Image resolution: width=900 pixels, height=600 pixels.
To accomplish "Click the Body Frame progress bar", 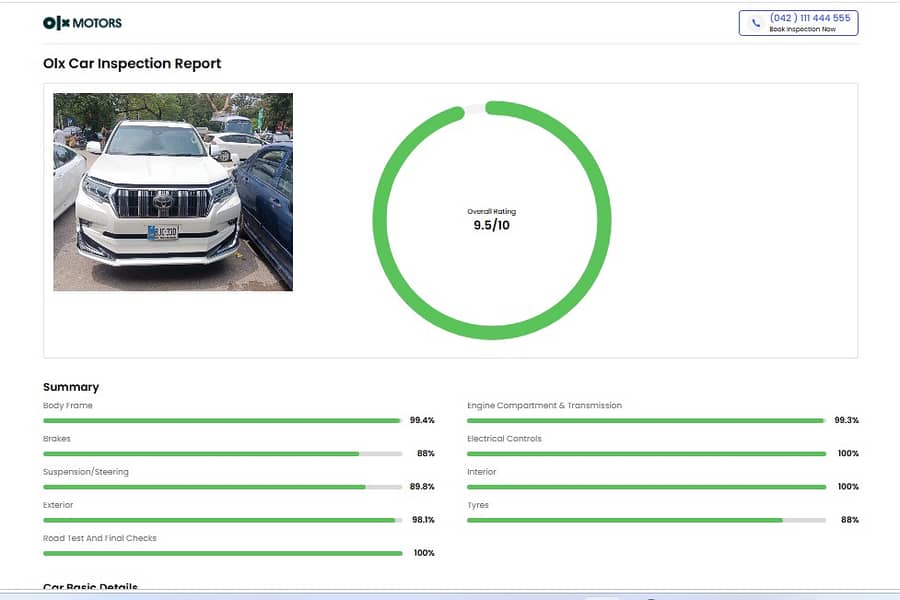I will click(x=223, y=421).
